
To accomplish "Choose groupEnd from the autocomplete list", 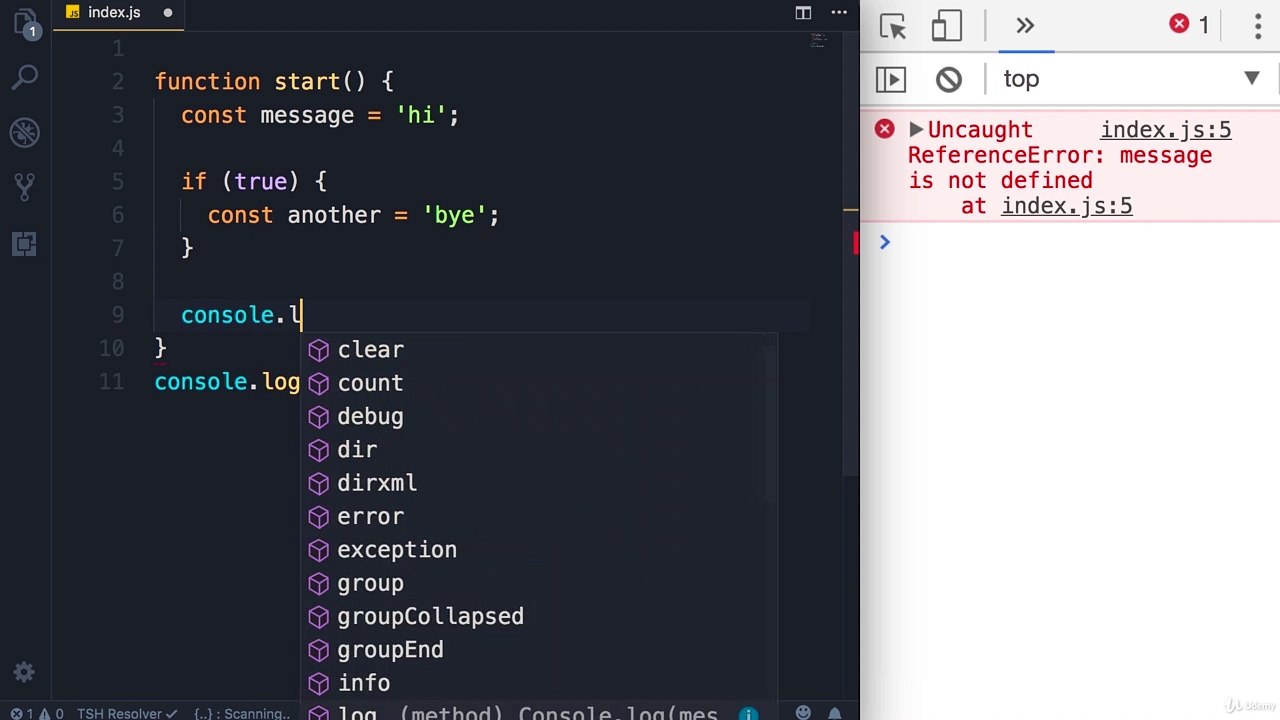I will 539,650.
